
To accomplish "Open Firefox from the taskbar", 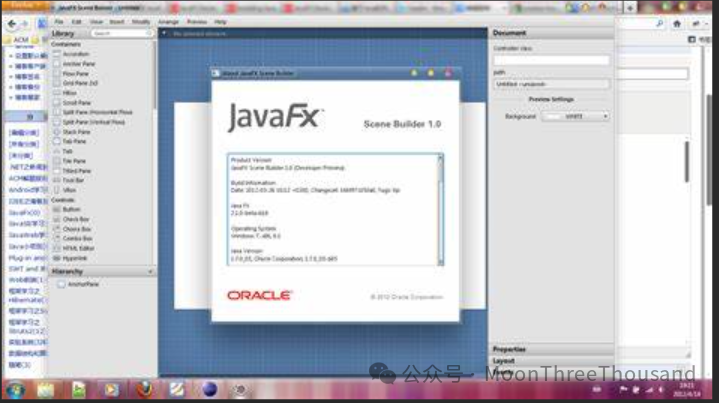I will pos(145,388).
